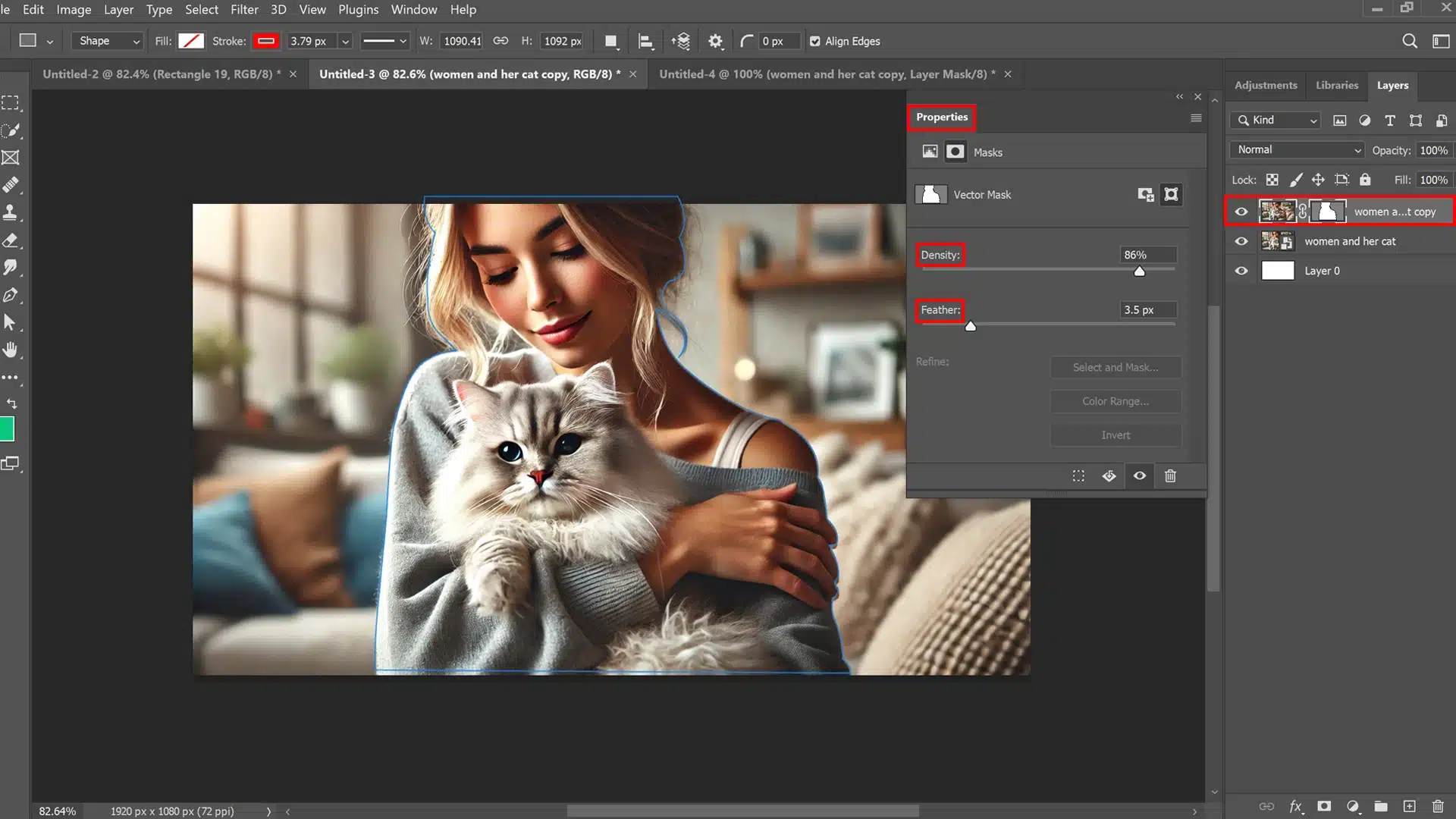Open shape gear settings in options bar
Screen dimensions: 1456x819
[715, 41]
